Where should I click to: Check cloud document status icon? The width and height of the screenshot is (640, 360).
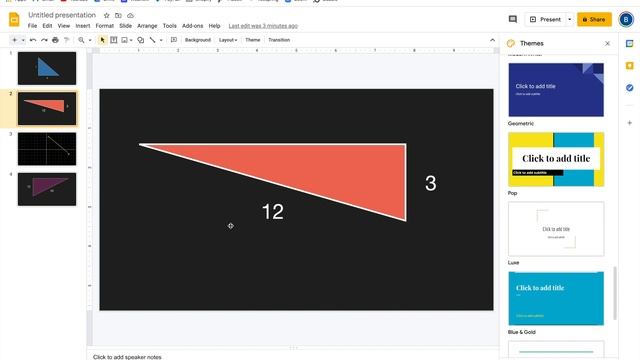(x=130, y=16)
